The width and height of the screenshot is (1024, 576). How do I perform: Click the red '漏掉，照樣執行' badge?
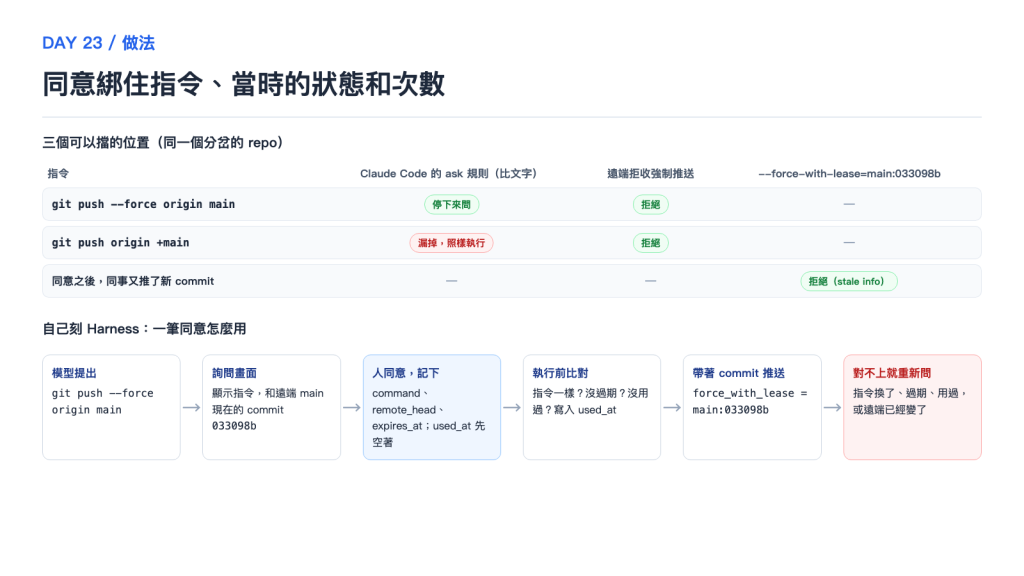(451, 243)
